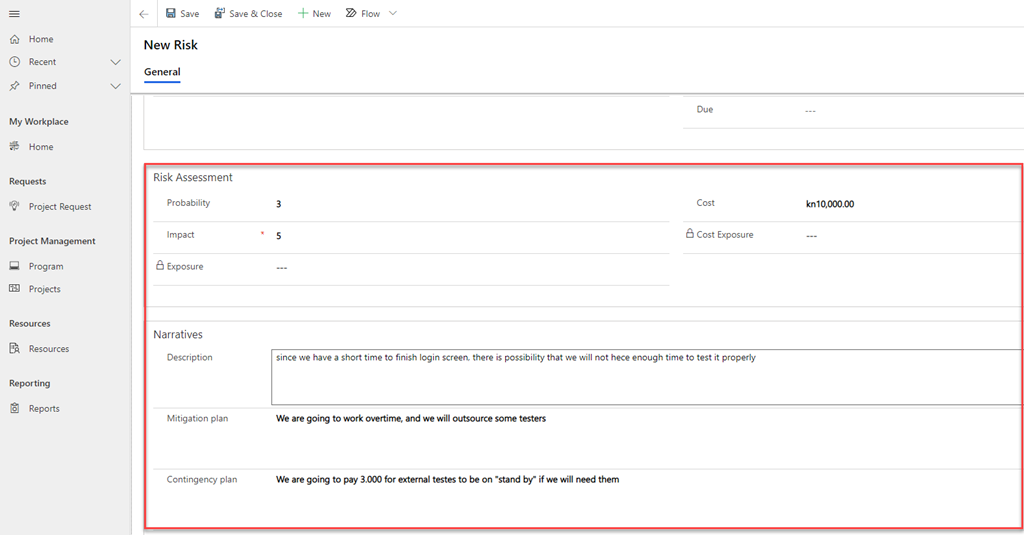Viewport: 1024px width, 535px height.
Task: Click the Save disk icon
Action: (x=171, y=14)
